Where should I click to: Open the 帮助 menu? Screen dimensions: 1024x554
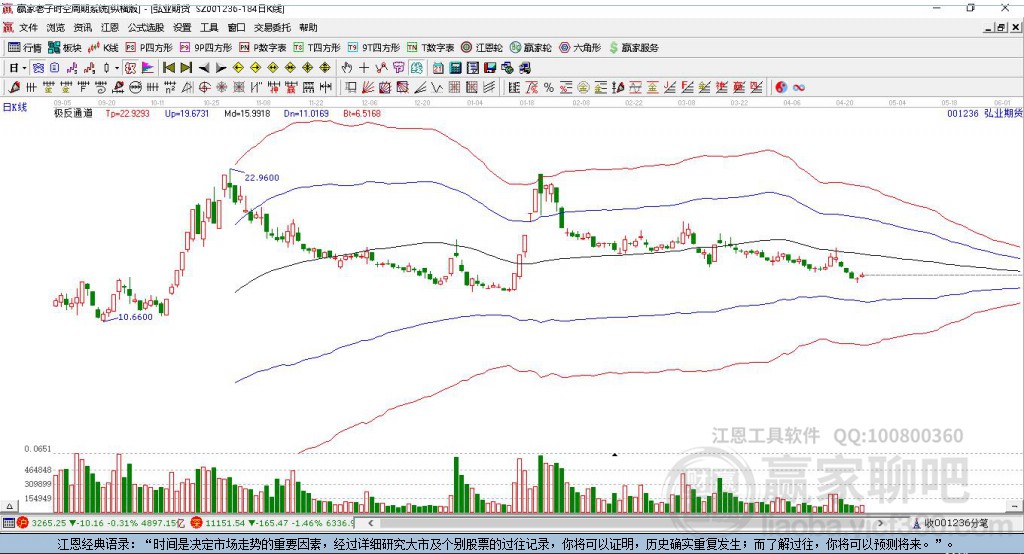308,27
